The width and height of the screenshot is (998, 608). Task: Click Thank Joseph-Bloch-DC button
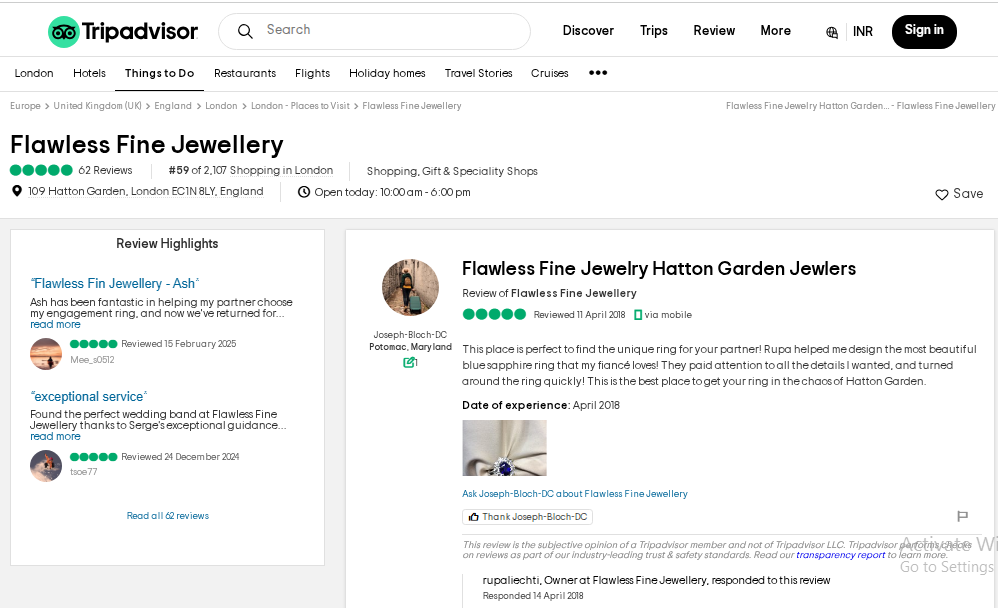(528, 517)
